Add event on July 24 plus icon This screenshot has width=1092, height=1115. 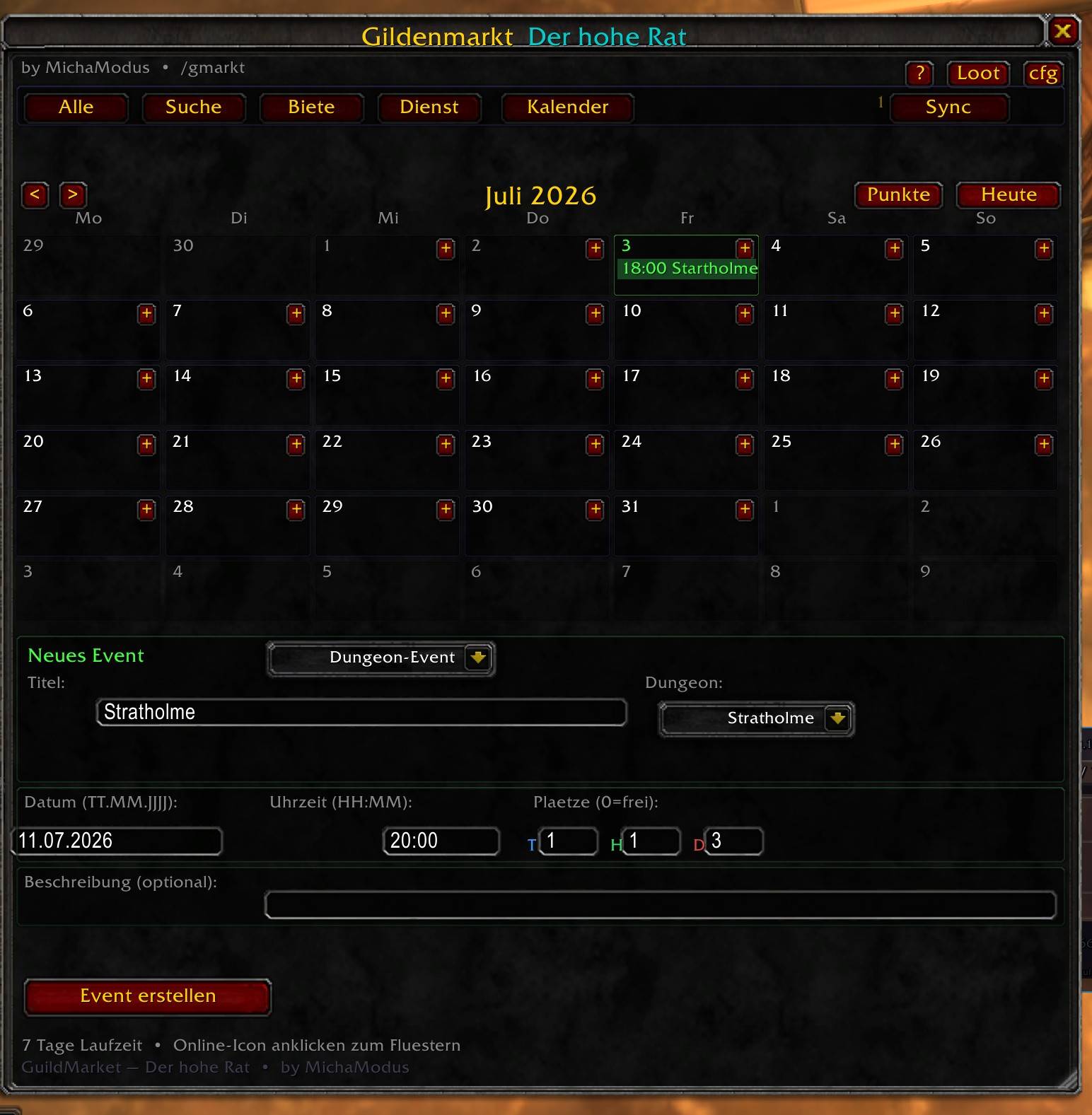[745, 445]
